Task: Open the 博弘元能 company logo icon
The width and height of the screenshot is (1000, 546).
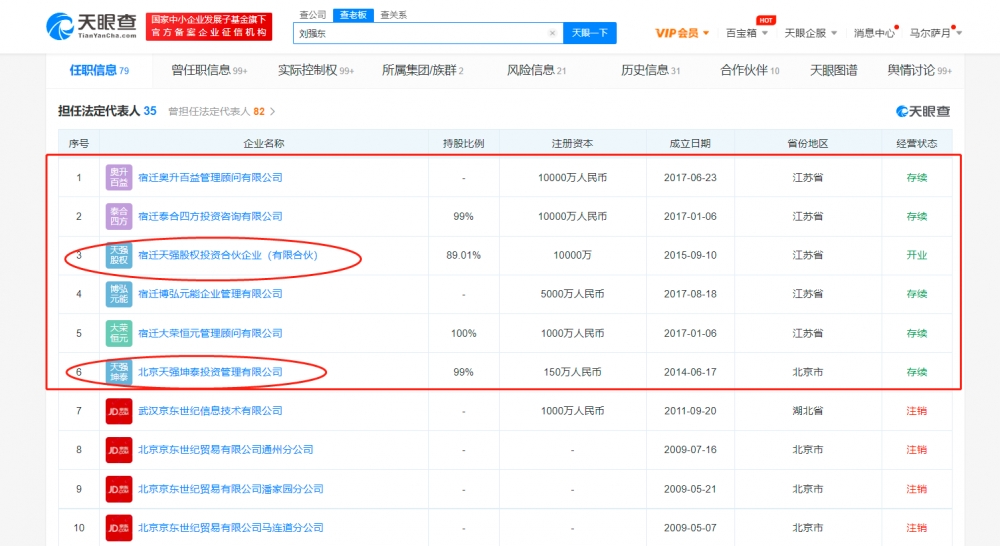Action: [119, 294]
